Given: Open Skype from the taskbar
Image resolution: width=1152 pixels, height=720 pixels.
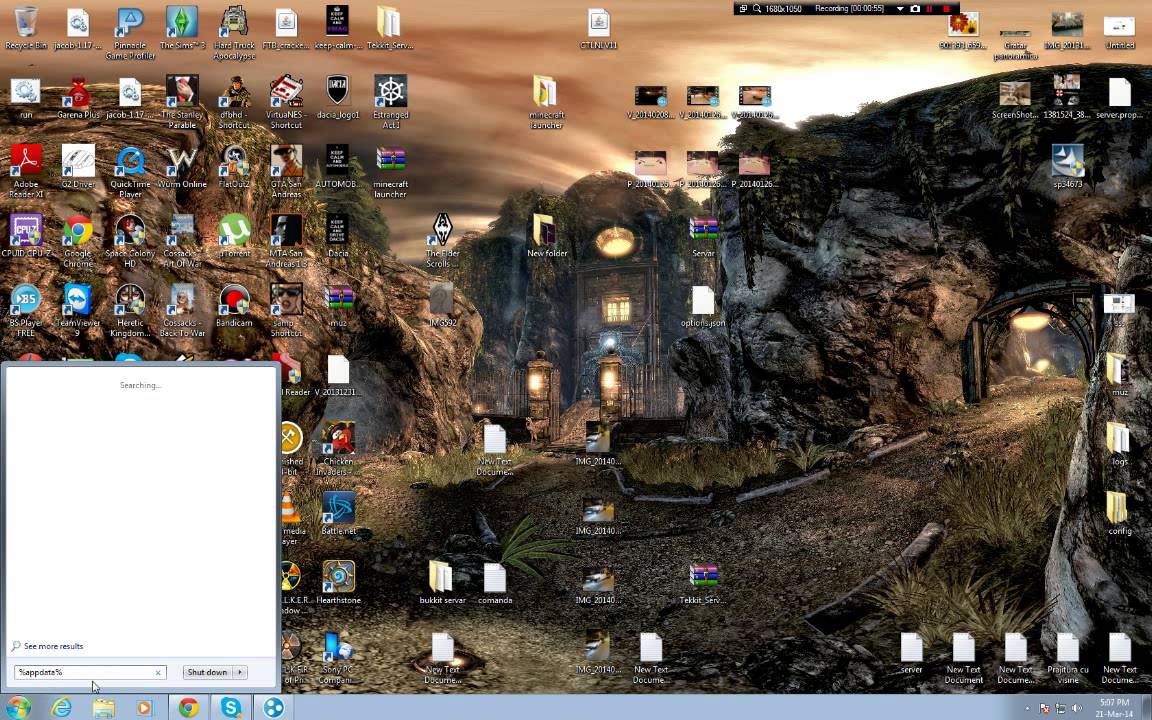Looking at the screenshot, I should [x=231, y=708].
